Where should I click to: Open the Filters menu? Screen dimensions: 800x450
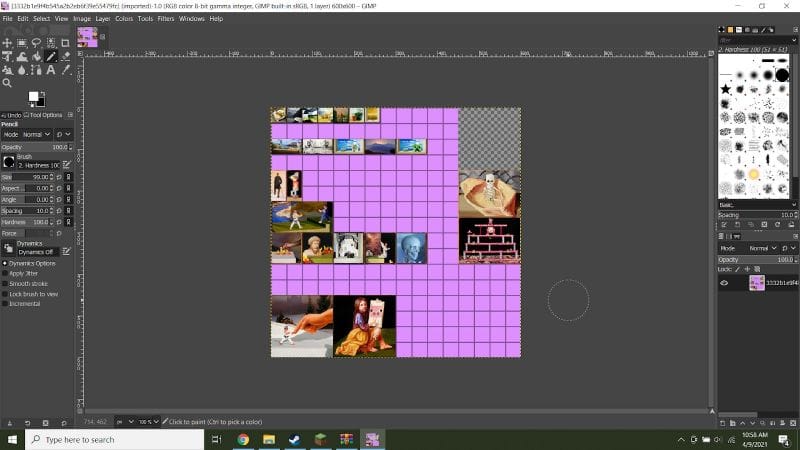click(x=165, y=18)
